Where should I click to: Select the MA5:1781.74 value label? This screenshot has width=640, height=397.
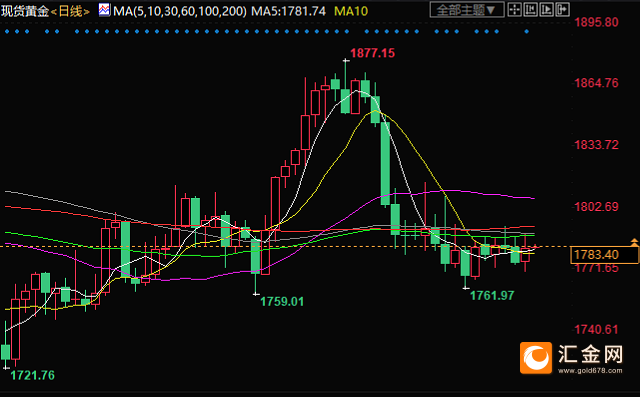click(x=288, y=11)
